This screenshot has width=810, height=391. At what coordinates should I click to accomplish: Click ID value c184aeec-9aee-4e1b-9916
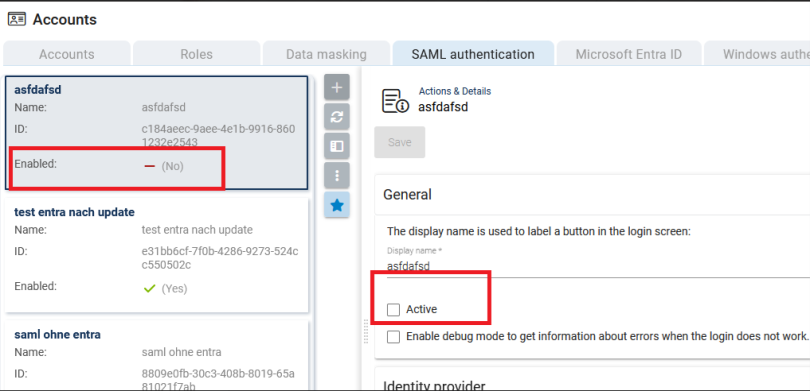tap(219, 135)
